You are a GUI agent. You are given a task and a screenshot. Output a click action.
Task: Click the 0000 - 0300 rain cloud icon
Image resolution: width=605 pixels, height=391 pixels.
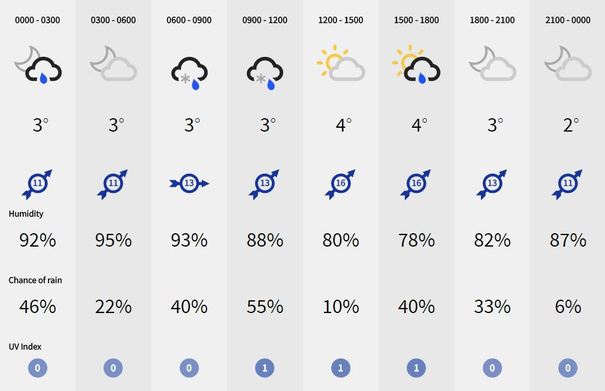click(38, 65)
